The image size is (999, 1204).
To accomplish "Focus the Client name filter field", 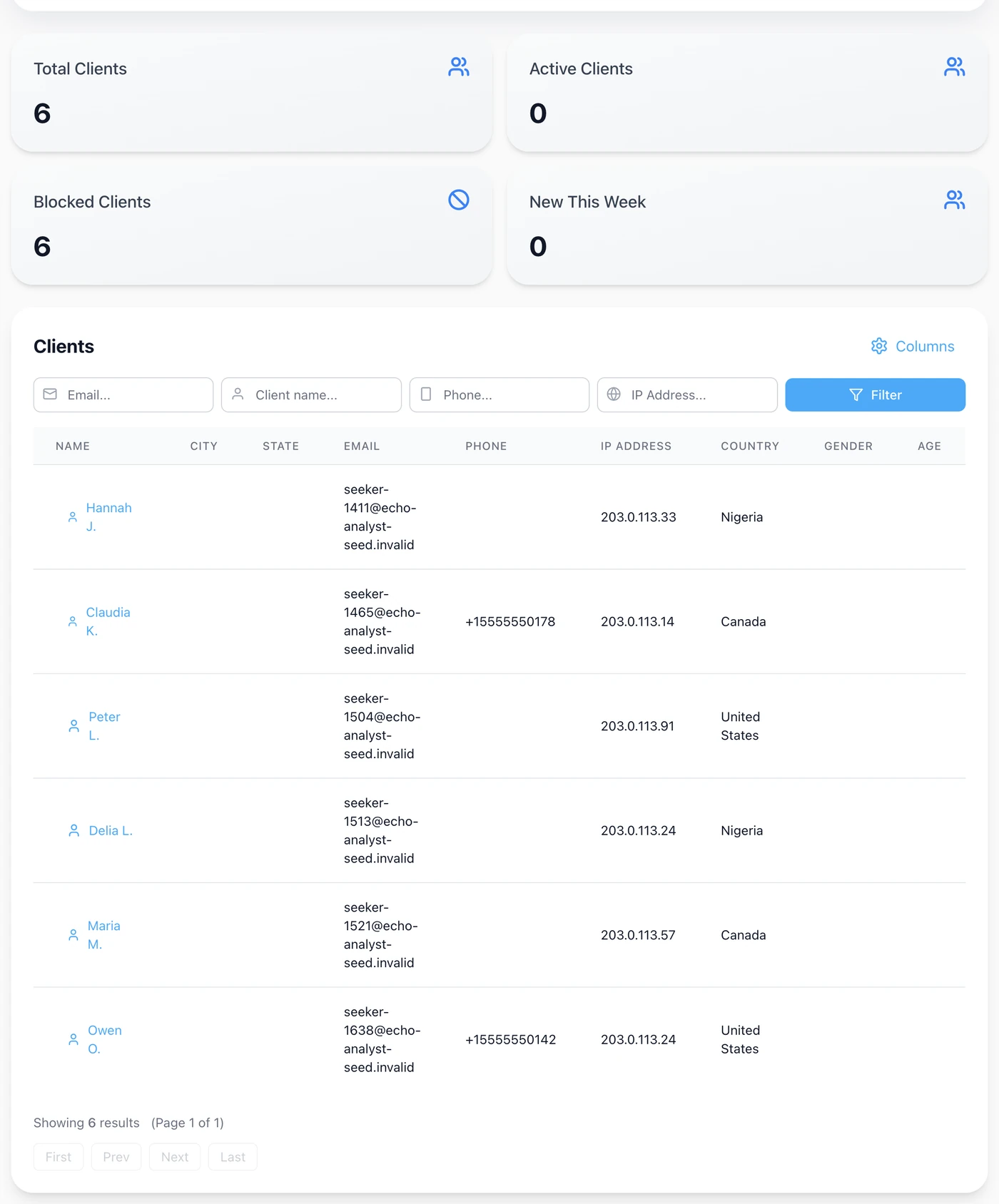I will [x=311, y=395].
